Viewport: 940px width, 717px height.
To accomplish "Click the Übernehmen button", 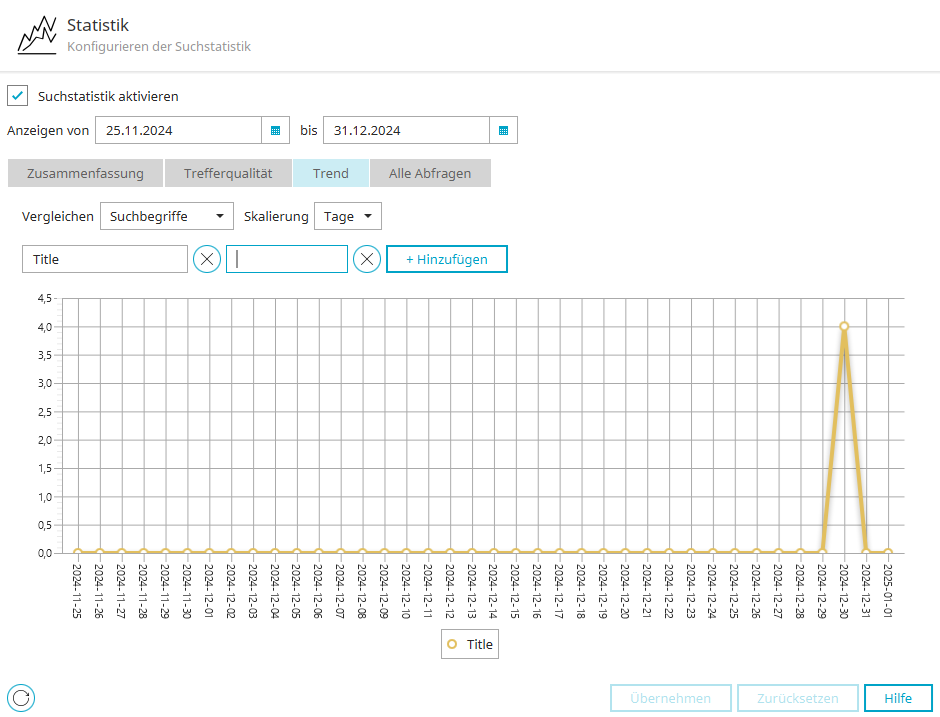I will click(x=670, y=698).
